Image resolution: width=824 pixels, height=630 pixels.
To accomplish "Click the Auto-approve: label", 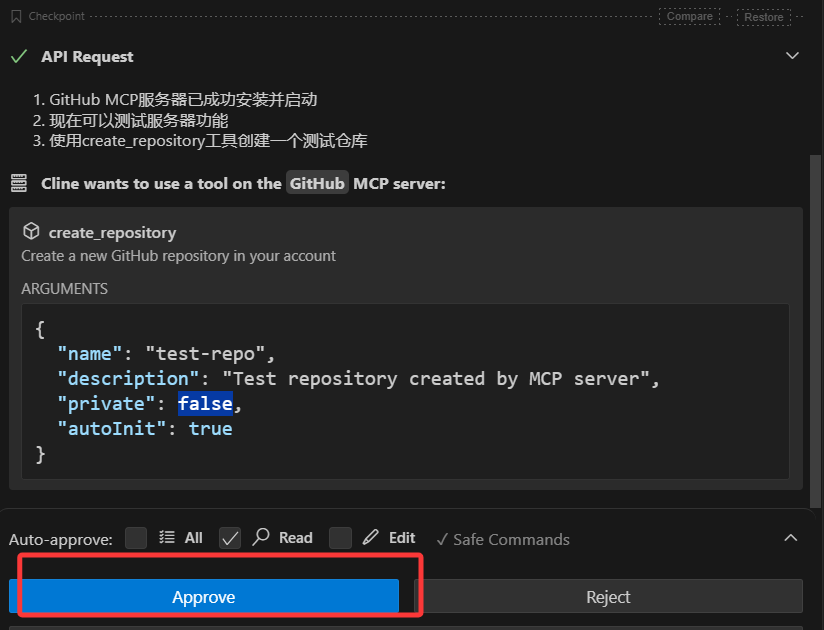I will 60,540.
